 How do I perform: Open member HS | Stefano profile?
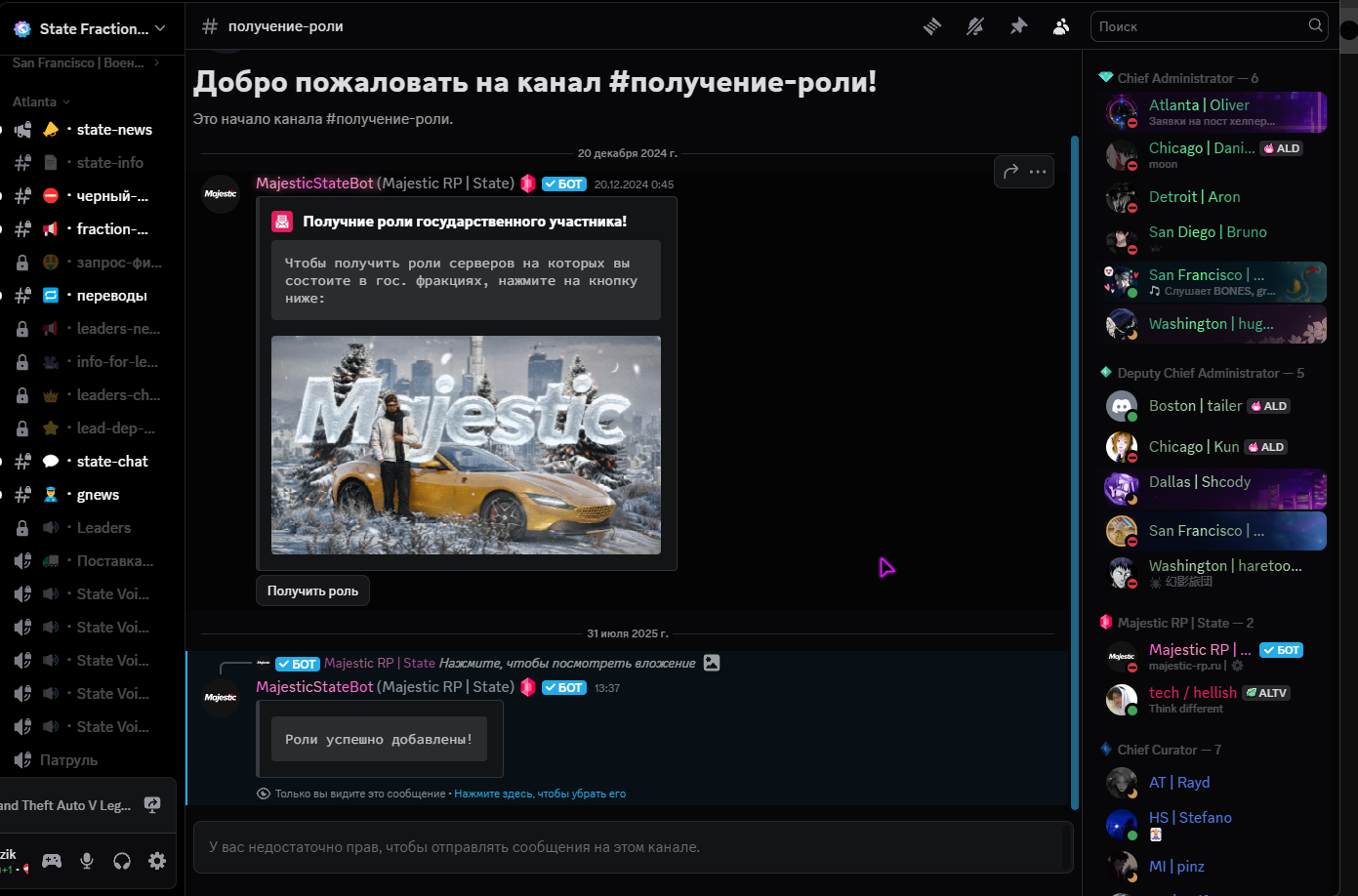(x=1214, y=825)
